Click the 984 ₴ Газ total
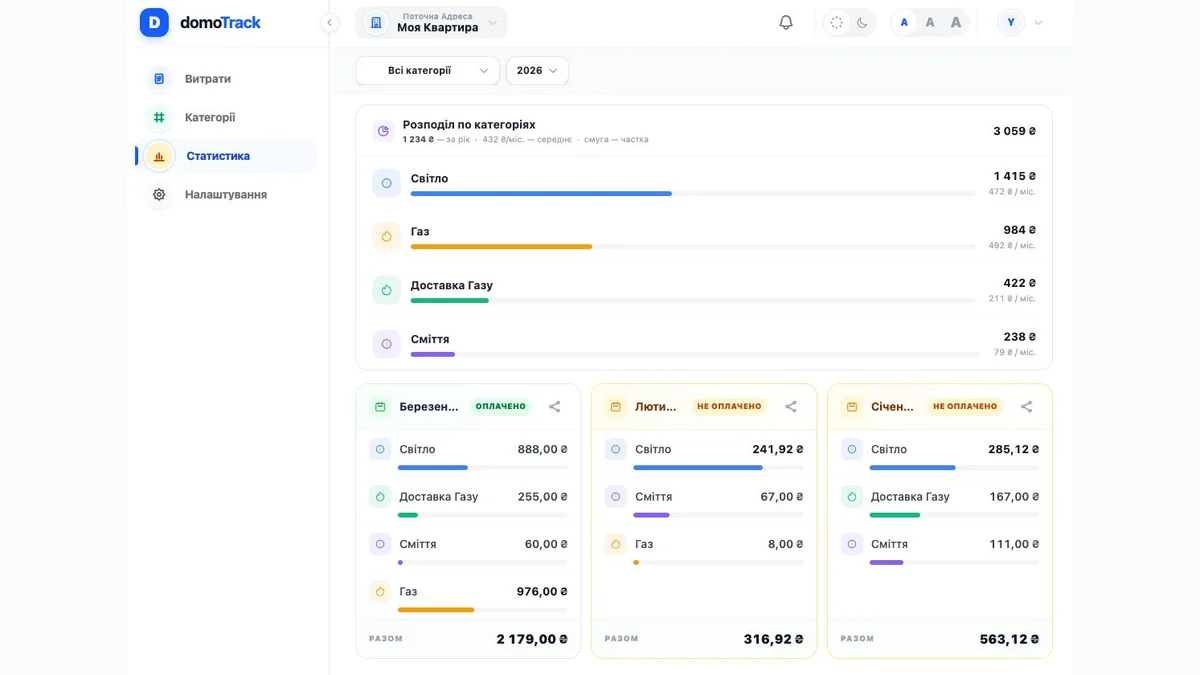 [1020, 230]
